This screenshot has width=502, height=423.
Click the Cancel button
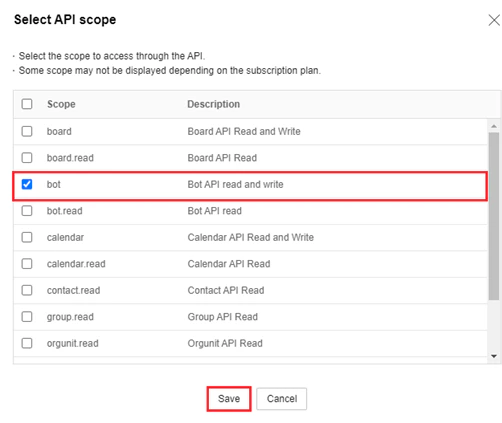282,399
